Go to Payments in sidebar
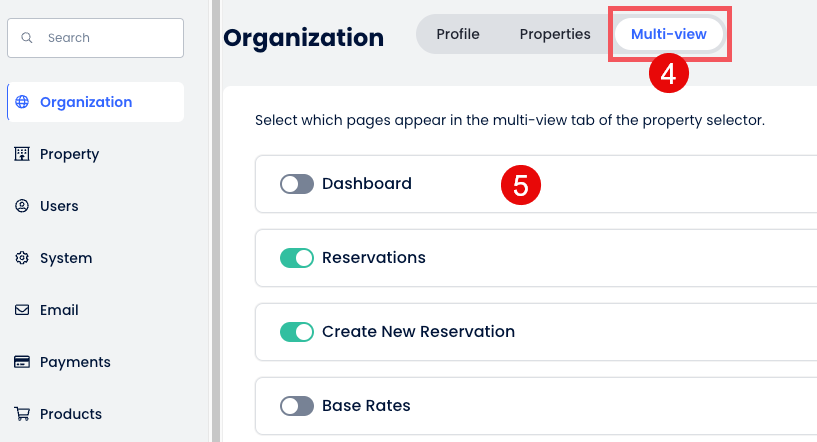Image resolution: width=817 pixels, height=442 pixels. pyautogui.click(x=75, y=362)
